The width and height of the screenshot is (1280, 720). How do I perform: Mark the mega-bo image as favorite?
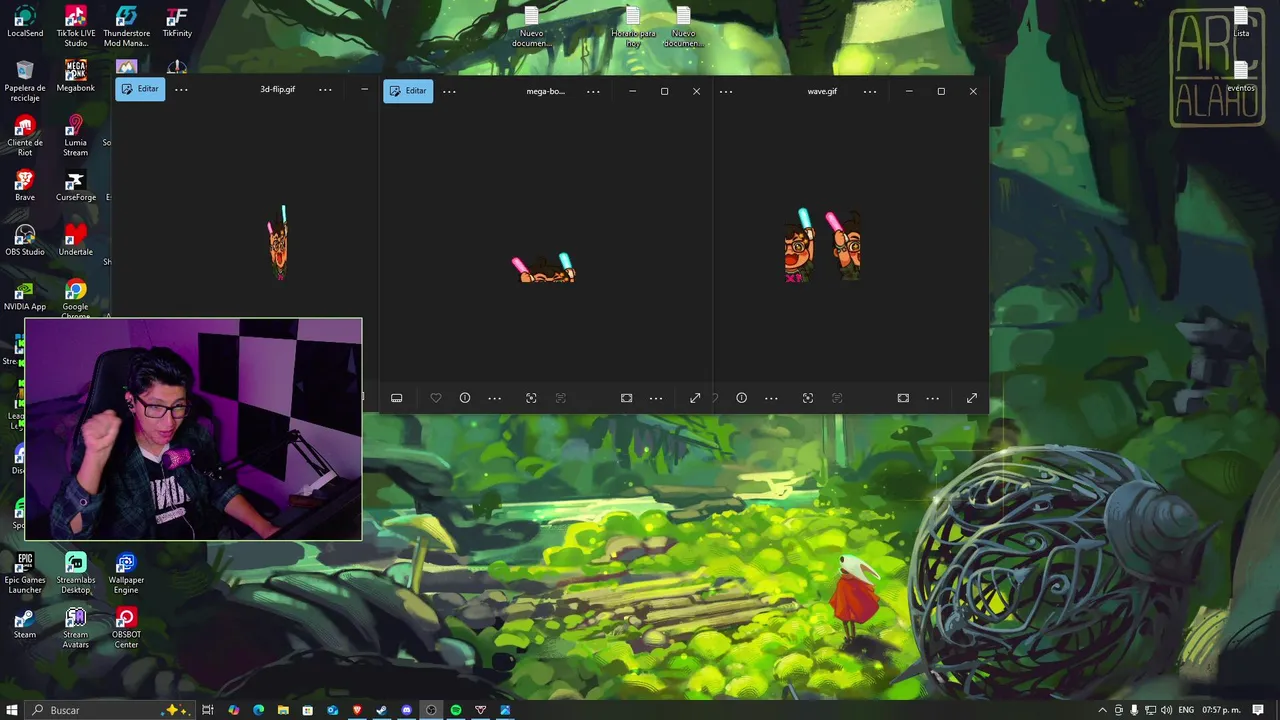coord(436,398)
